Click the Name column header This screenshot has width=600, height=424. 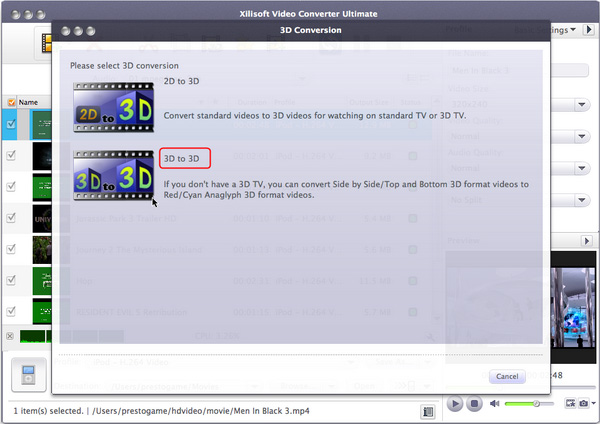(28, 102)
